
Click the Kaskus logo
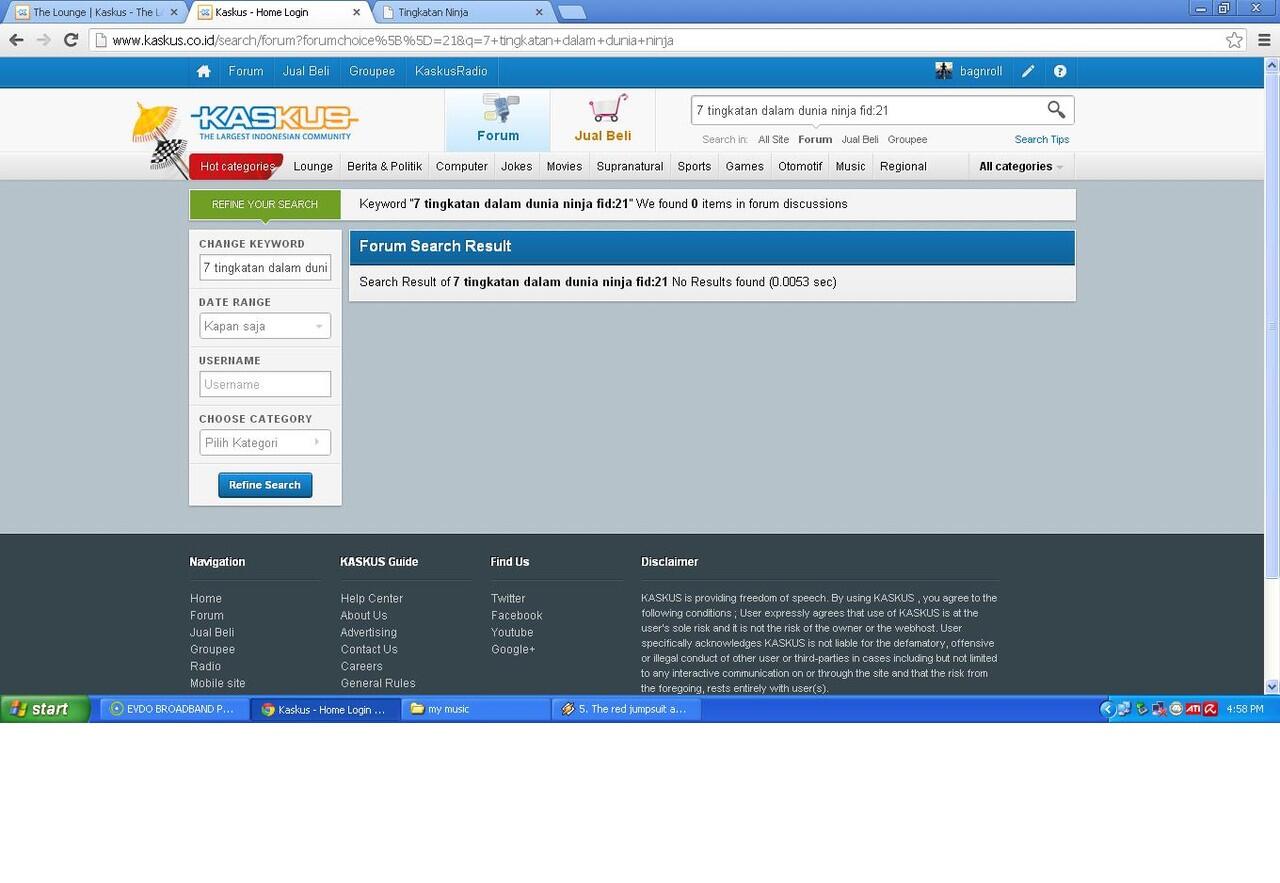tap(274, 123)
